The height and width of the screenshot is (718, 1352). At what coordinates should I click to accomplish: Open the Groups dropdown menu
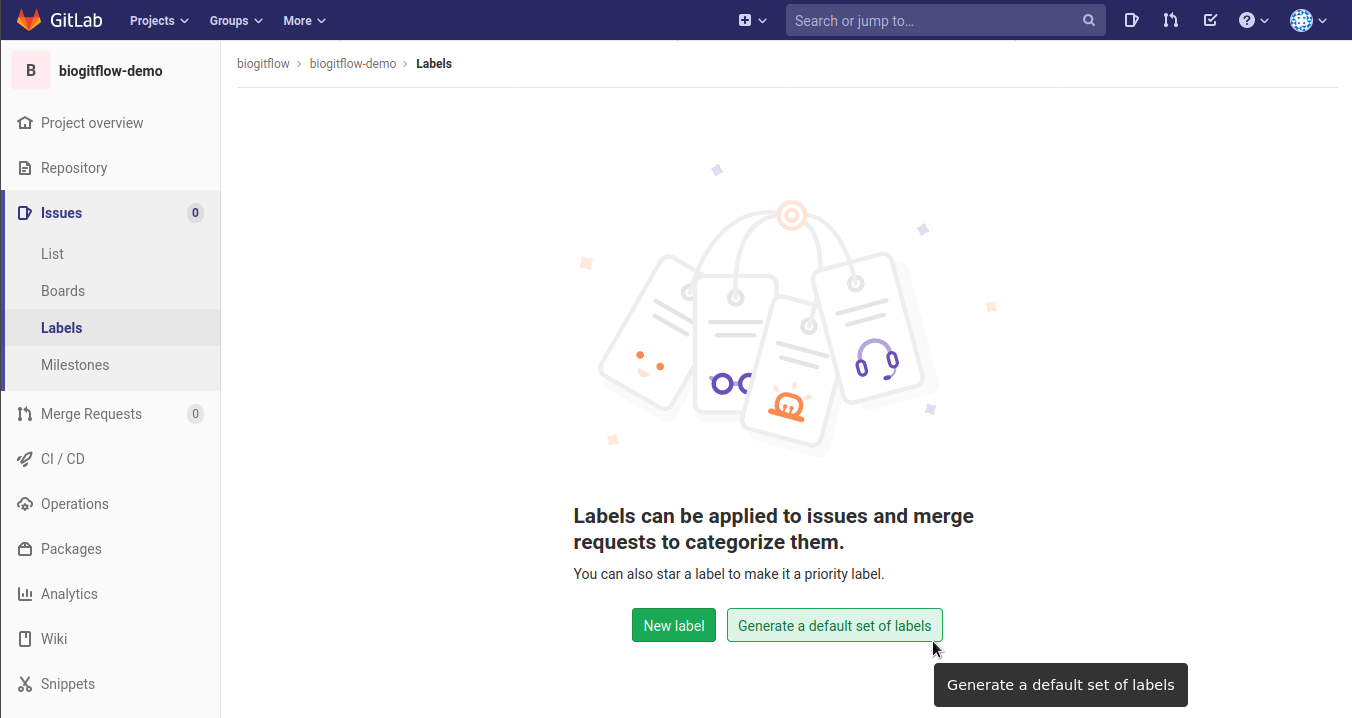(x=236, y=20)
